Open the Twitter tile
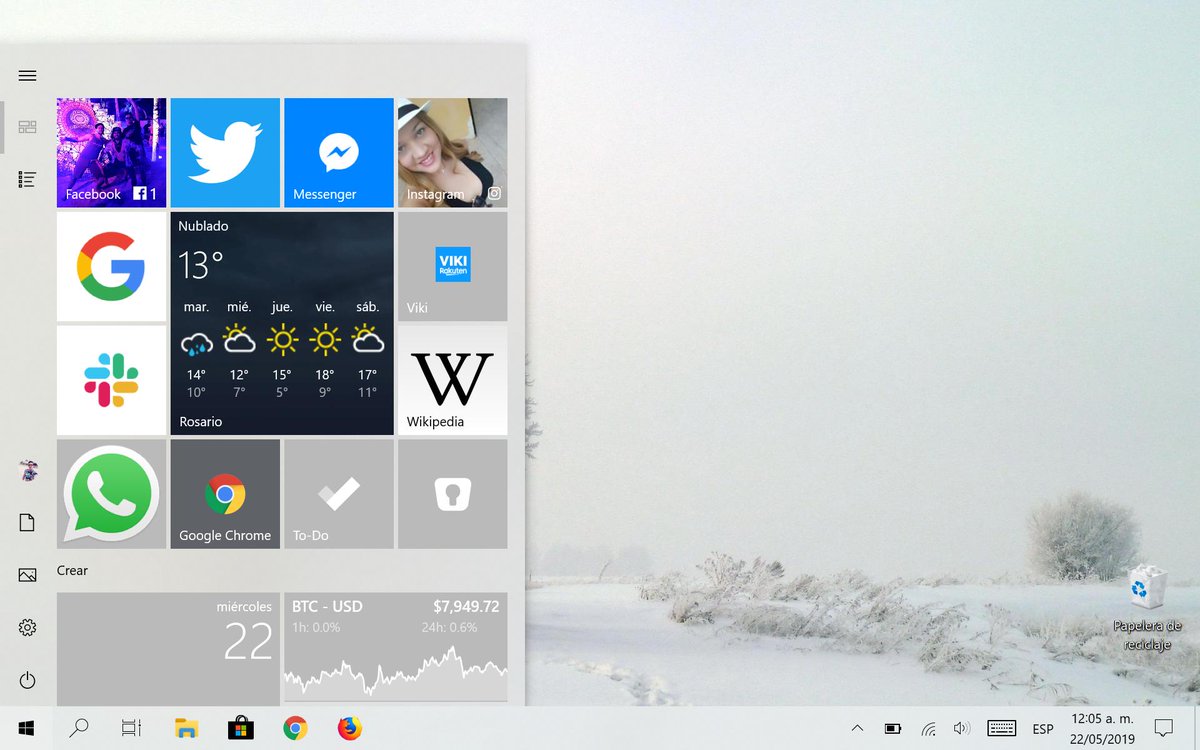The width and height of the screenshot is (1200, 750). [x=225, y=152]
